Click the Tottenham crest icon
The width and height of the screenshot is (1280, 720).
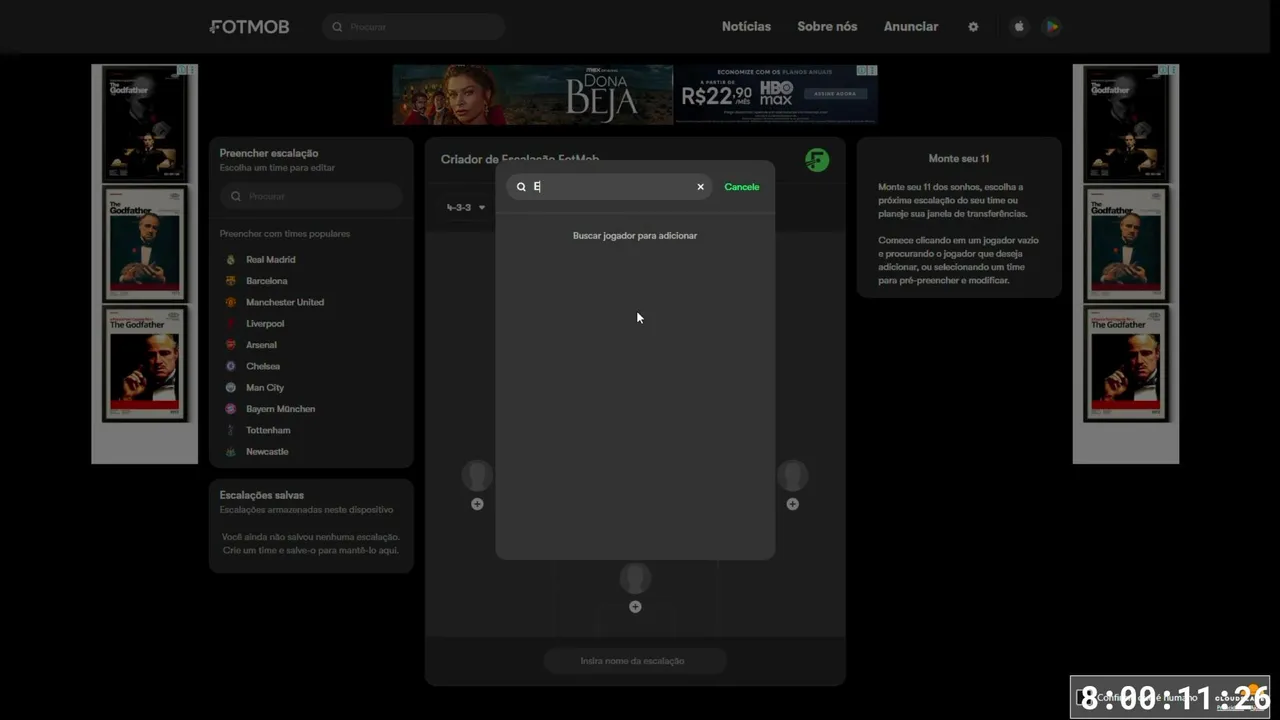pos(231,430)
